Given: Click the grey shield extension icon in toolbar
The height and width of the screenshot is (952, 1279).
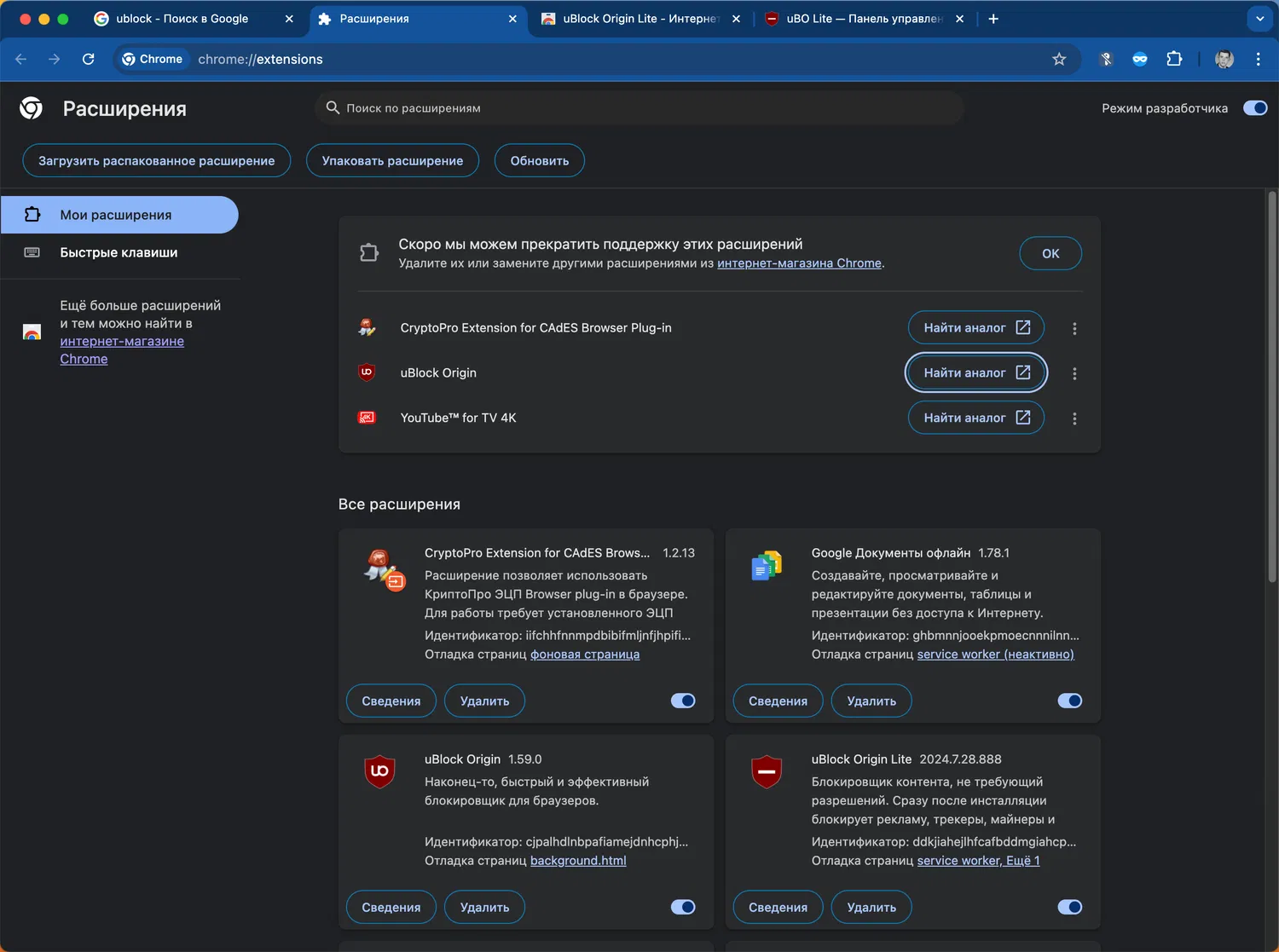Looking at the screenshot, I should pos(1106,59).
